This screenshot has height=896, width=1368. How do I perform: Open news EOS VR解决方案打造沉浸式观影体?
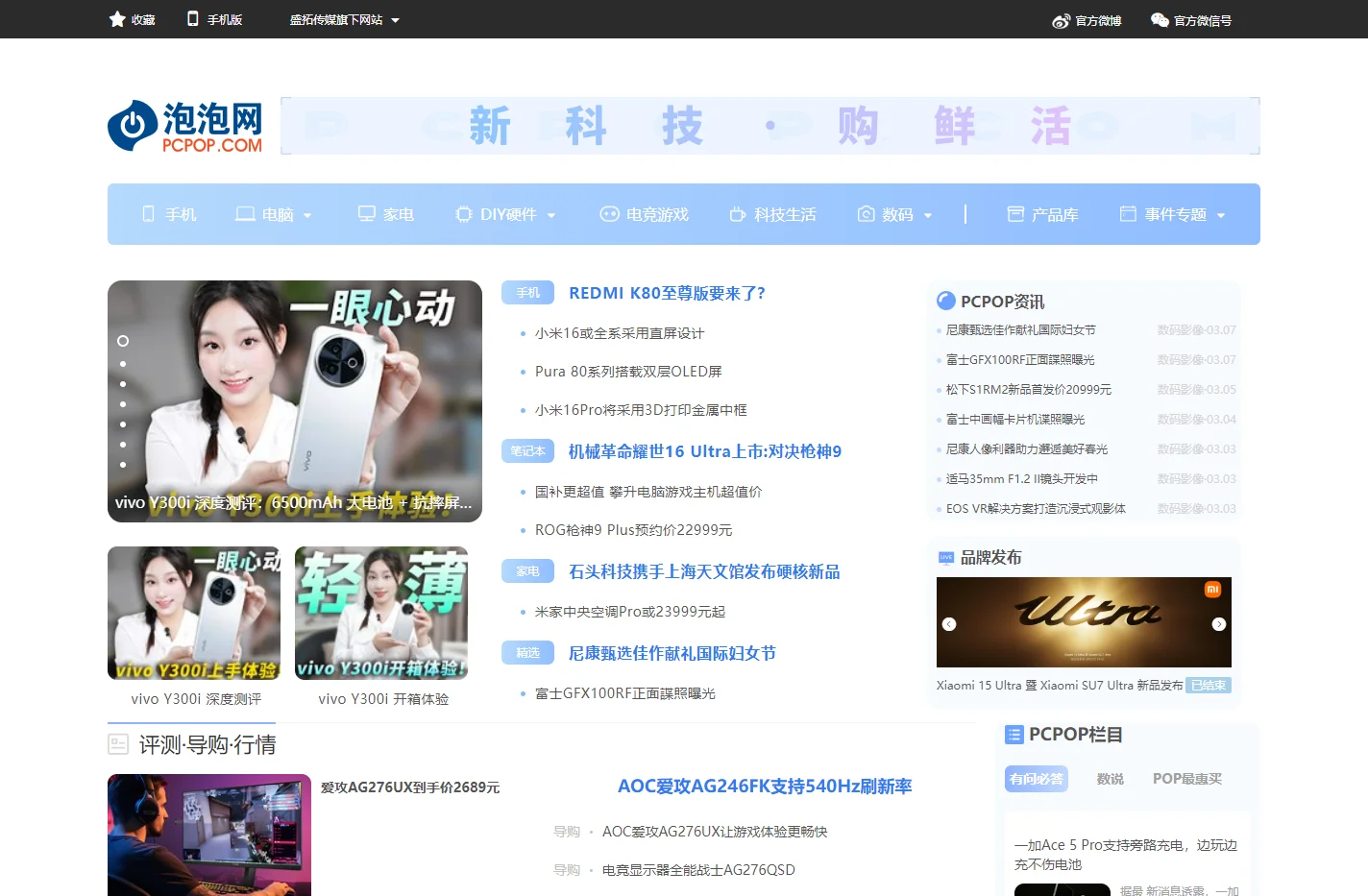point(1036,509)
